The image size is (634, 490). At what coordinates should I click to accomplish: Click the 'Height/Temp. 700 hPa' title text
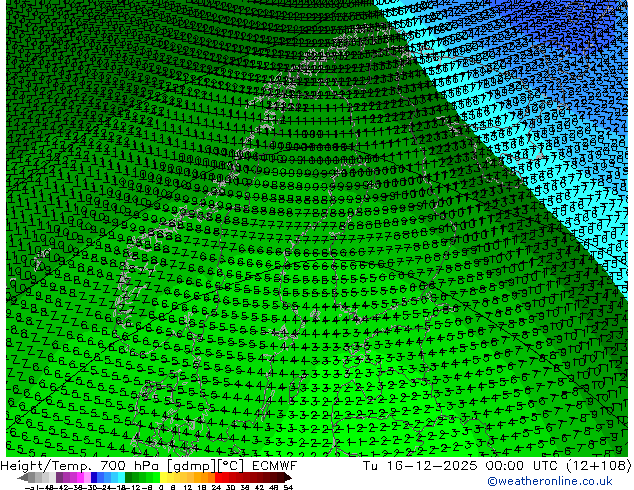coord(82,466)
